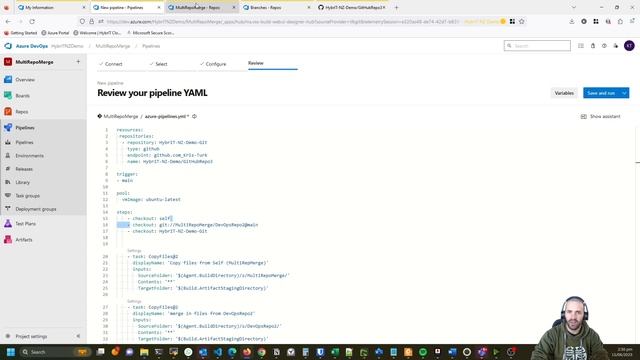Click the rename icon next to azure-pipelines.yml

(x=194, y=116)
